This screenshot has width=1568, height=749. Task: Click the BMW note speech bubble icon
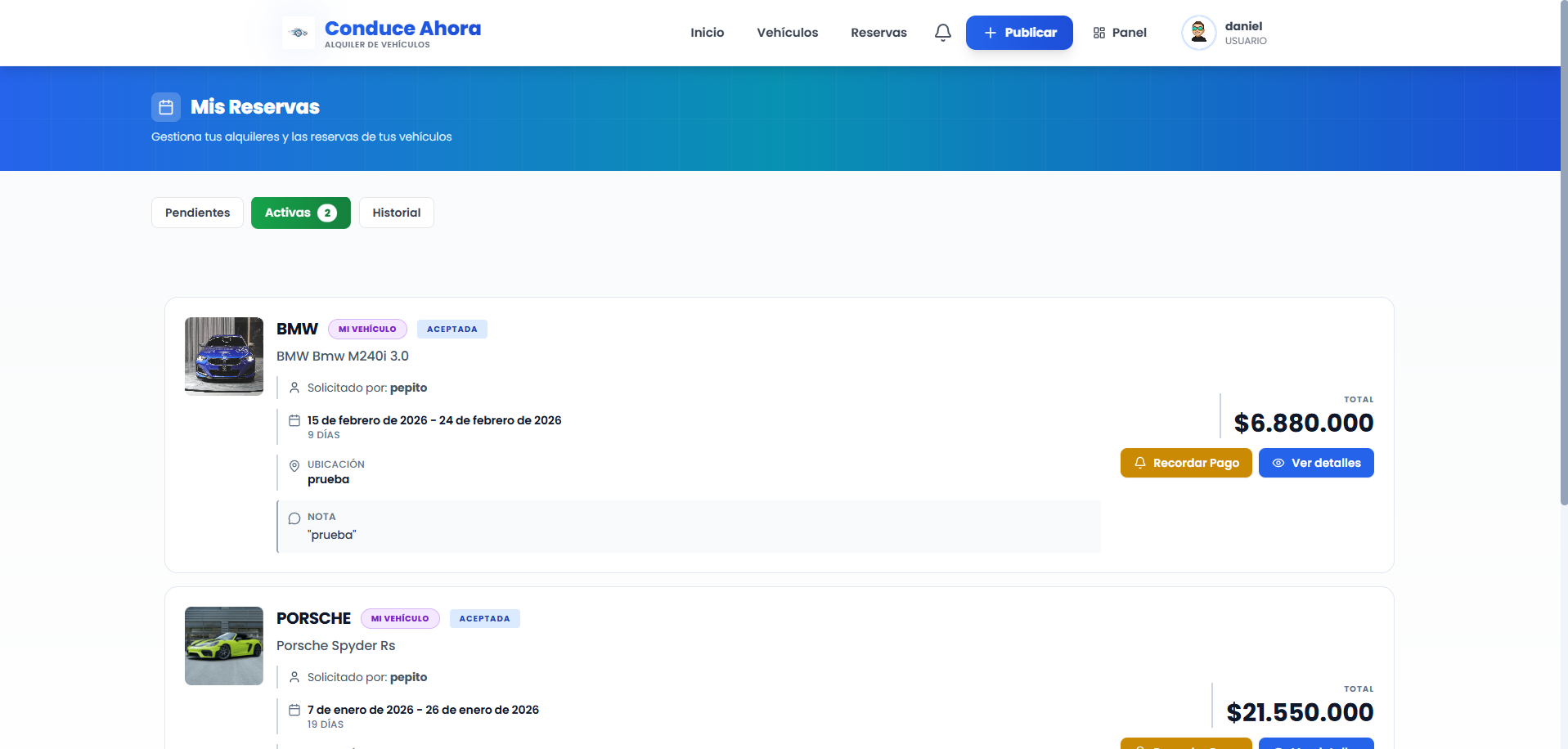point(294,518)
